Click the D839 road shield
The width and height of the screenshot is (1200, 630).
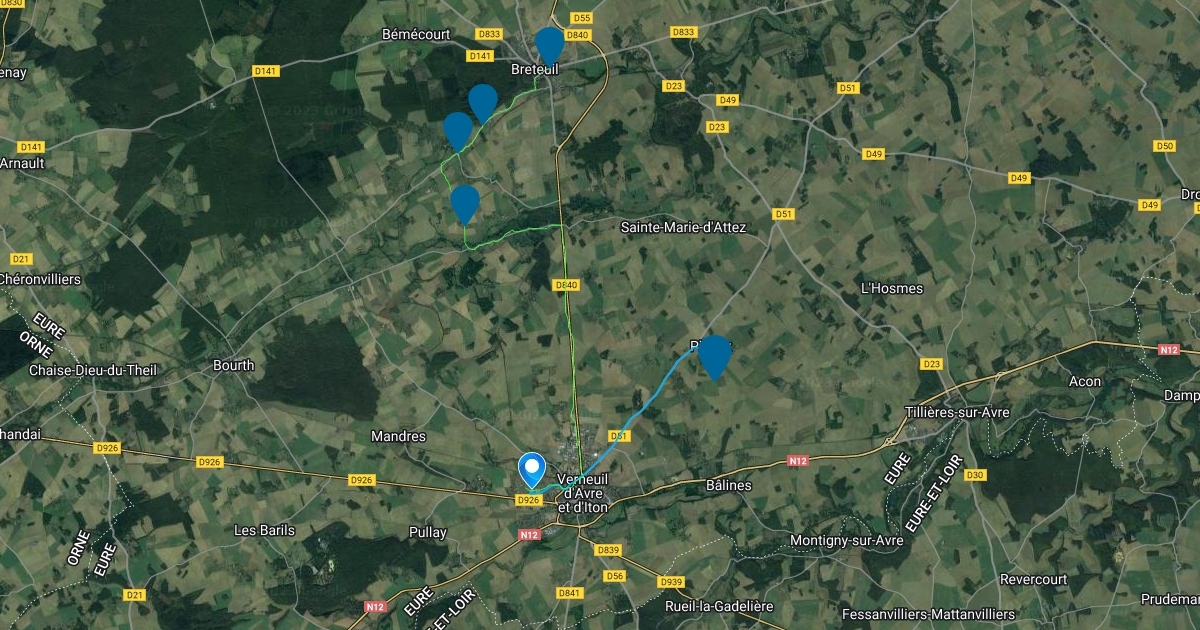[x=608, y=550]
